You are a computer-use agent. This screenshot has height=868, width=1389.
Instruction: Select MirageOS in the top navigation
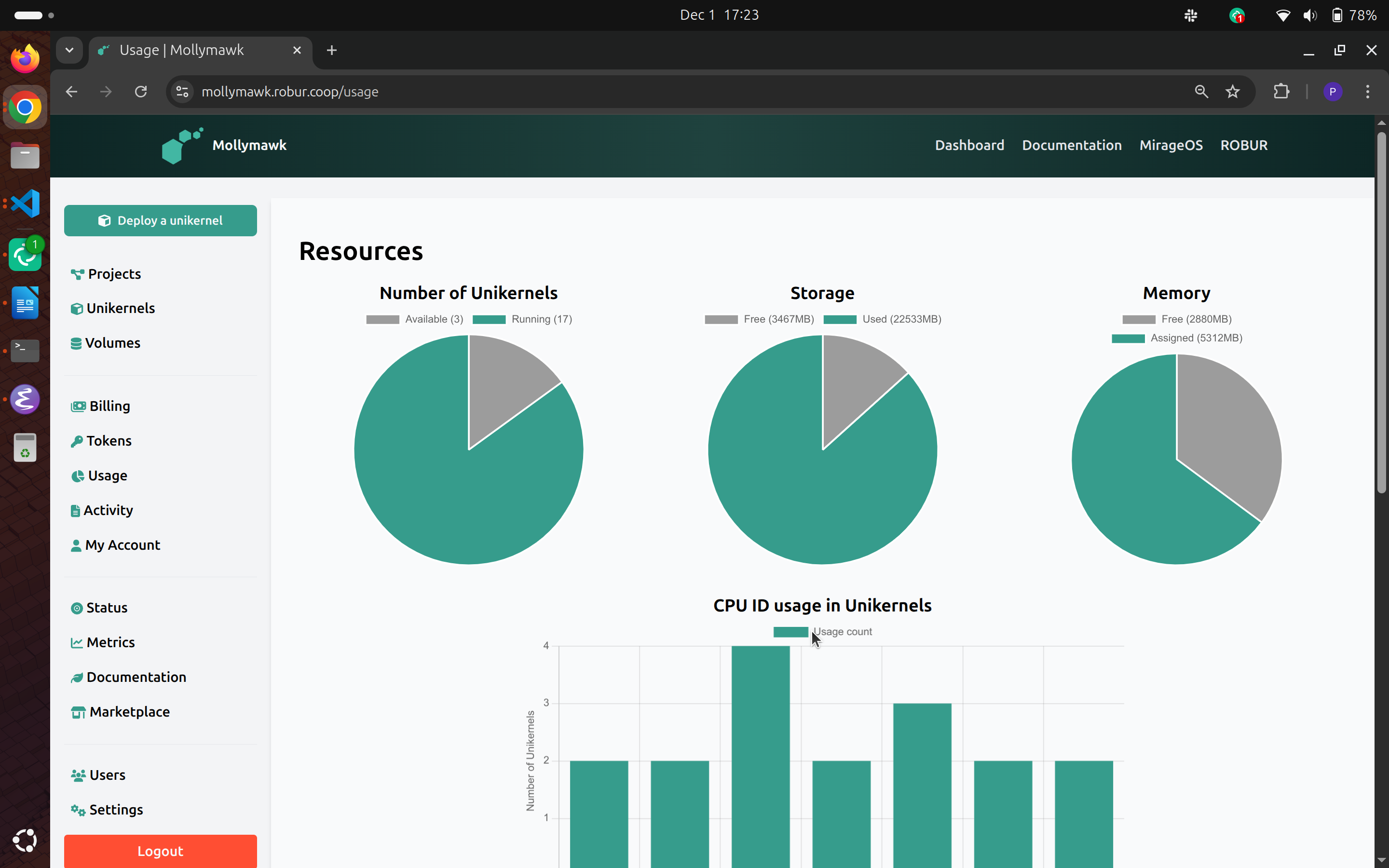coord(1171,145)
